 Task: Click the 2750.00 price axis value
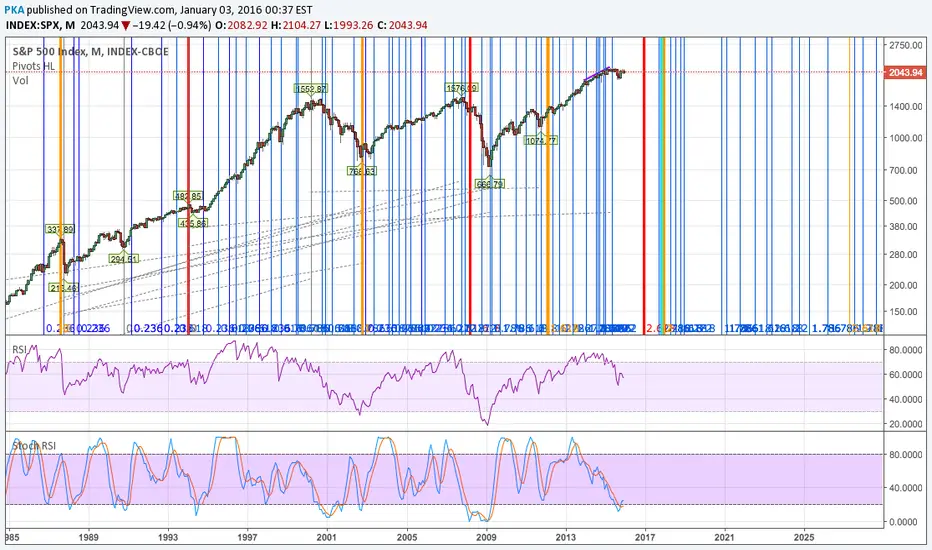pyautogui.click(x=906, y=45)
